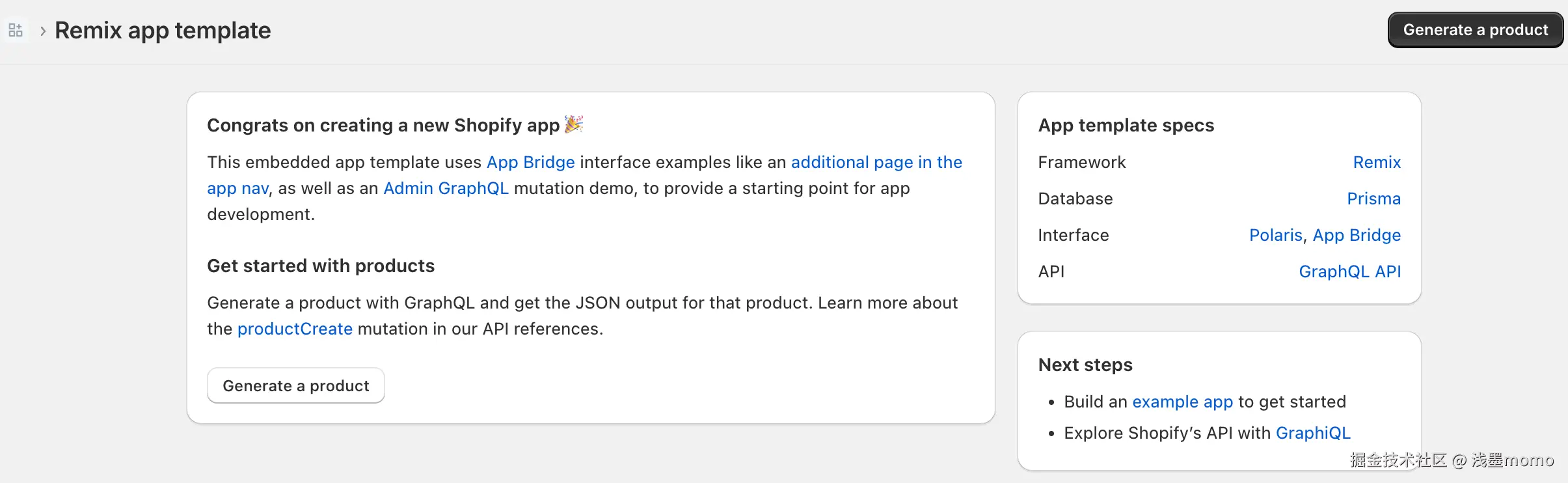The image size is (1568, 483).
Task: Click the apps grid icon in the breadcrumb
Action: (16, 30)
